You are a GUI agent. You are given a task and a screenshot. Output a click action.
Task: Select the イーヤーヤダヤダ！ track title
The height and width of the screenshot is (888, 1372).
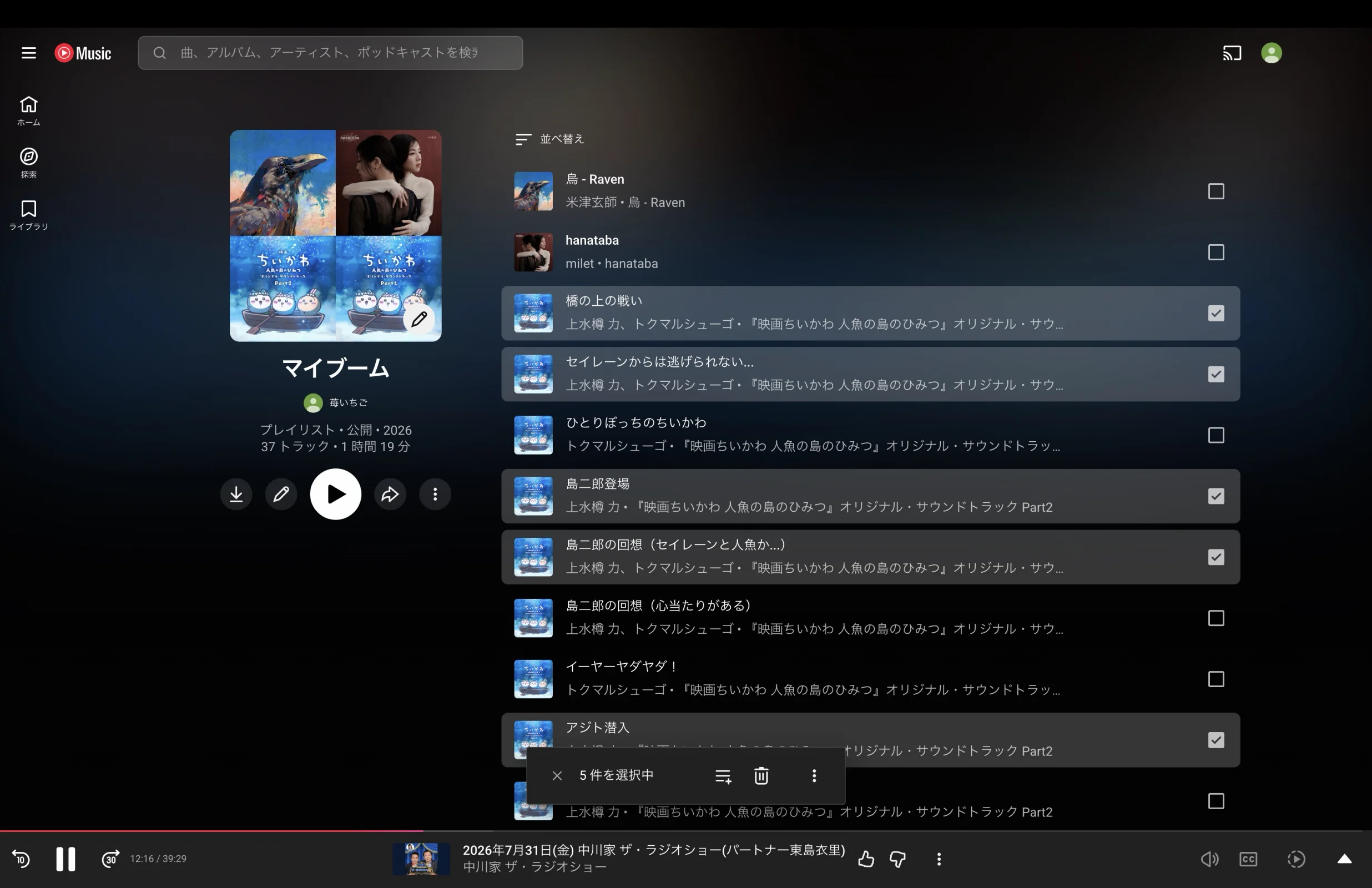(x=623, y=667)
